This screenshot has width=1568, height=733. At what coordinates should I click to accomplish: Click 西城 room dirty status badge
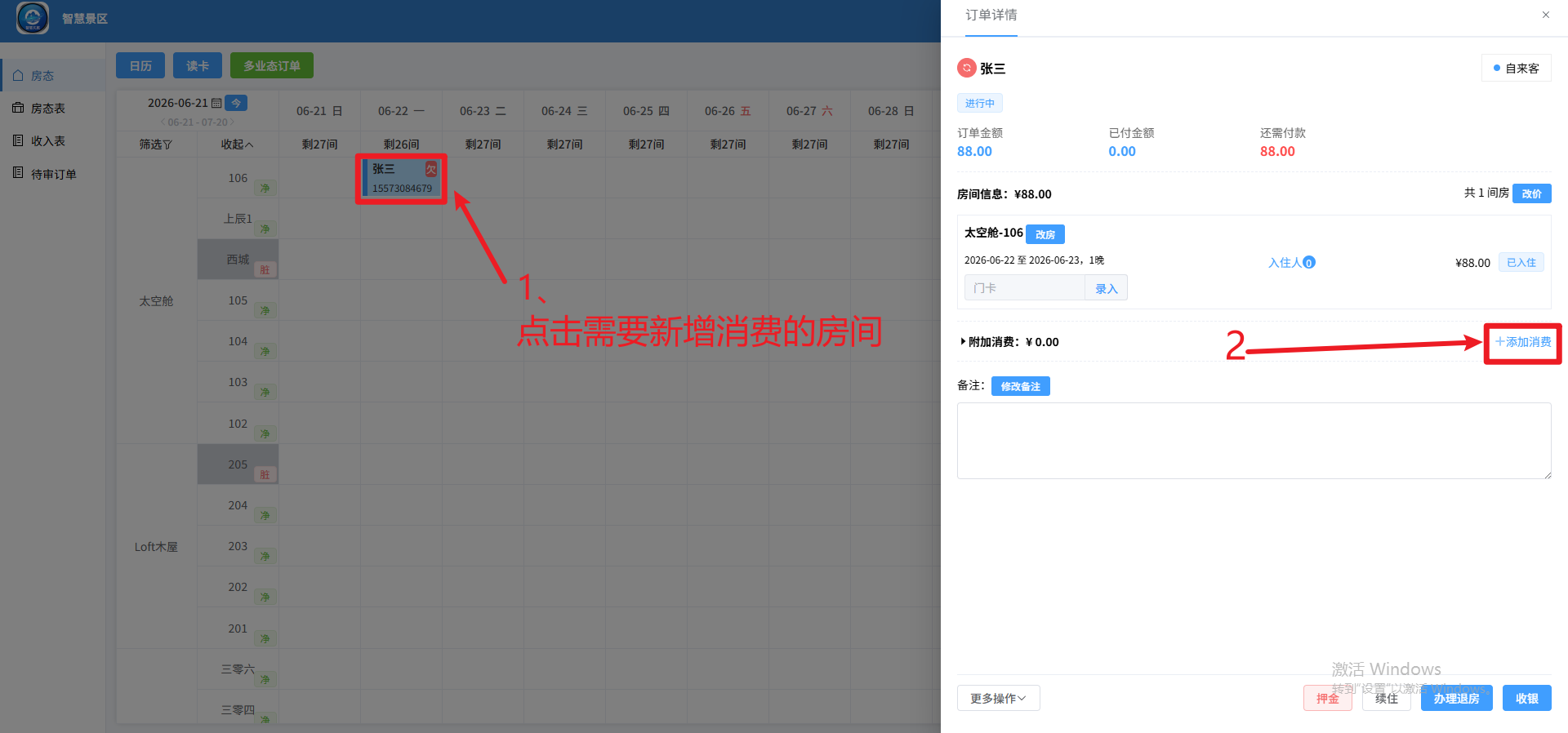pyautogui.click(x=265, y=270)
